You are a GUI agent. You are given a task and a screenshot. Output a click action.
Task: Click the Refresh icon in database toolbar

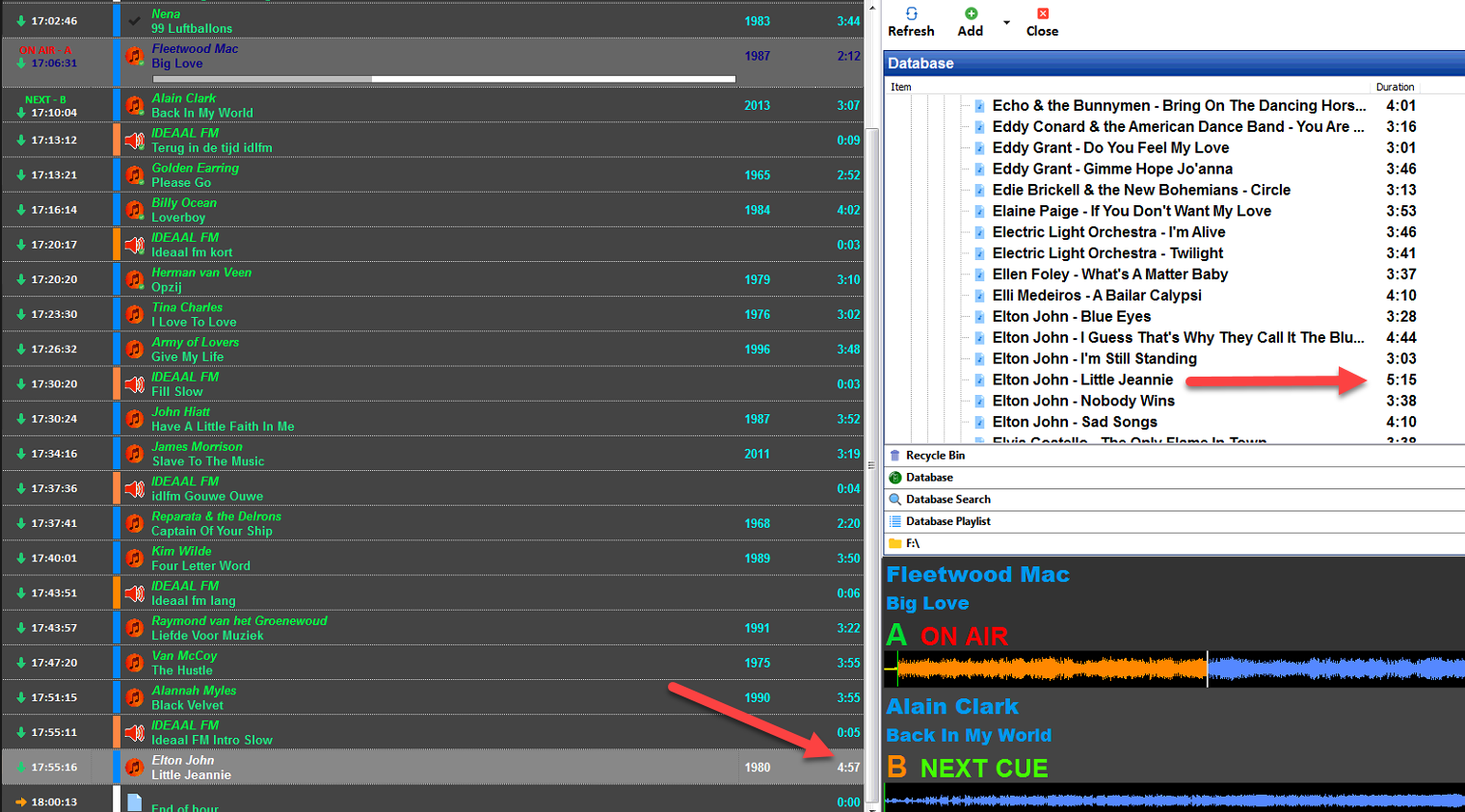(911, 14)
